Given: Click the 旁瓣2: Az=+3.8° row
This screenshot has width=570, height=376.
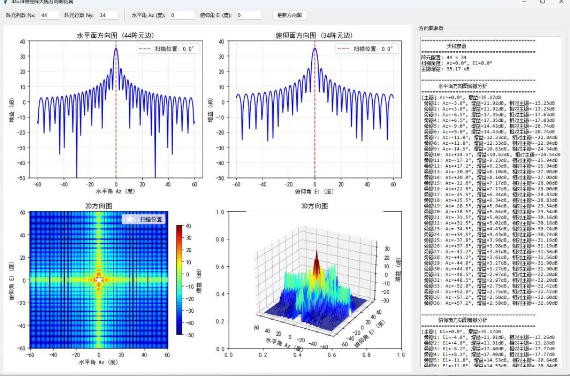Looking at the screenshot, I should [489, 109].
